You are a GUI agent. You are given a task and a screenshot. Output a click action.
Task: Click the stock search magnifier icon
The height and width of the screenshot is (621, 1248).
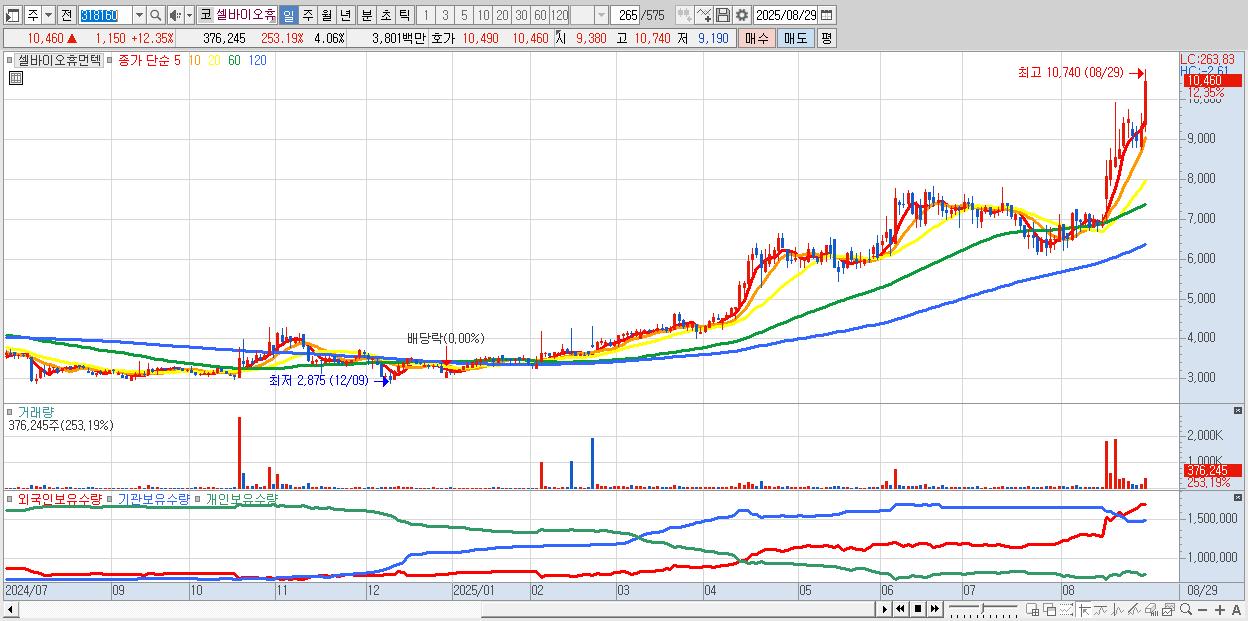click(155, 15)
